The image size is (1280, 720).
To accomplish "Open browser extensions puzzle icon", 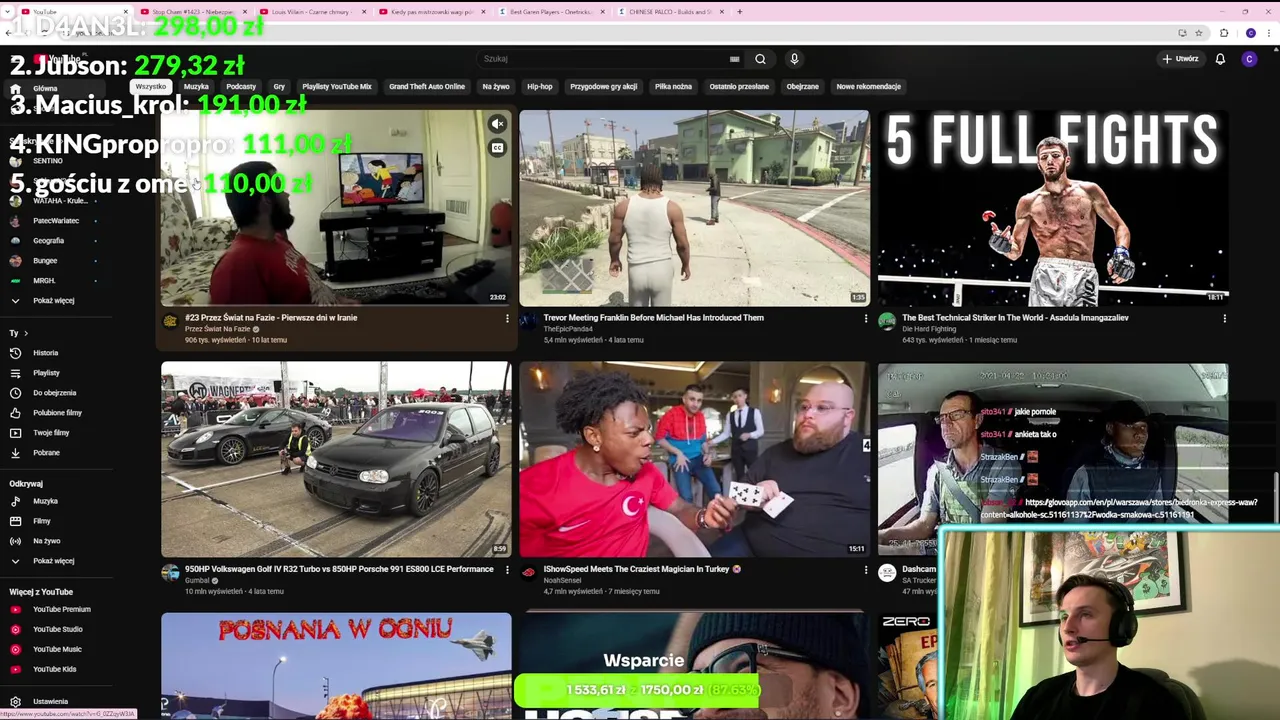I will [1224, 33].
